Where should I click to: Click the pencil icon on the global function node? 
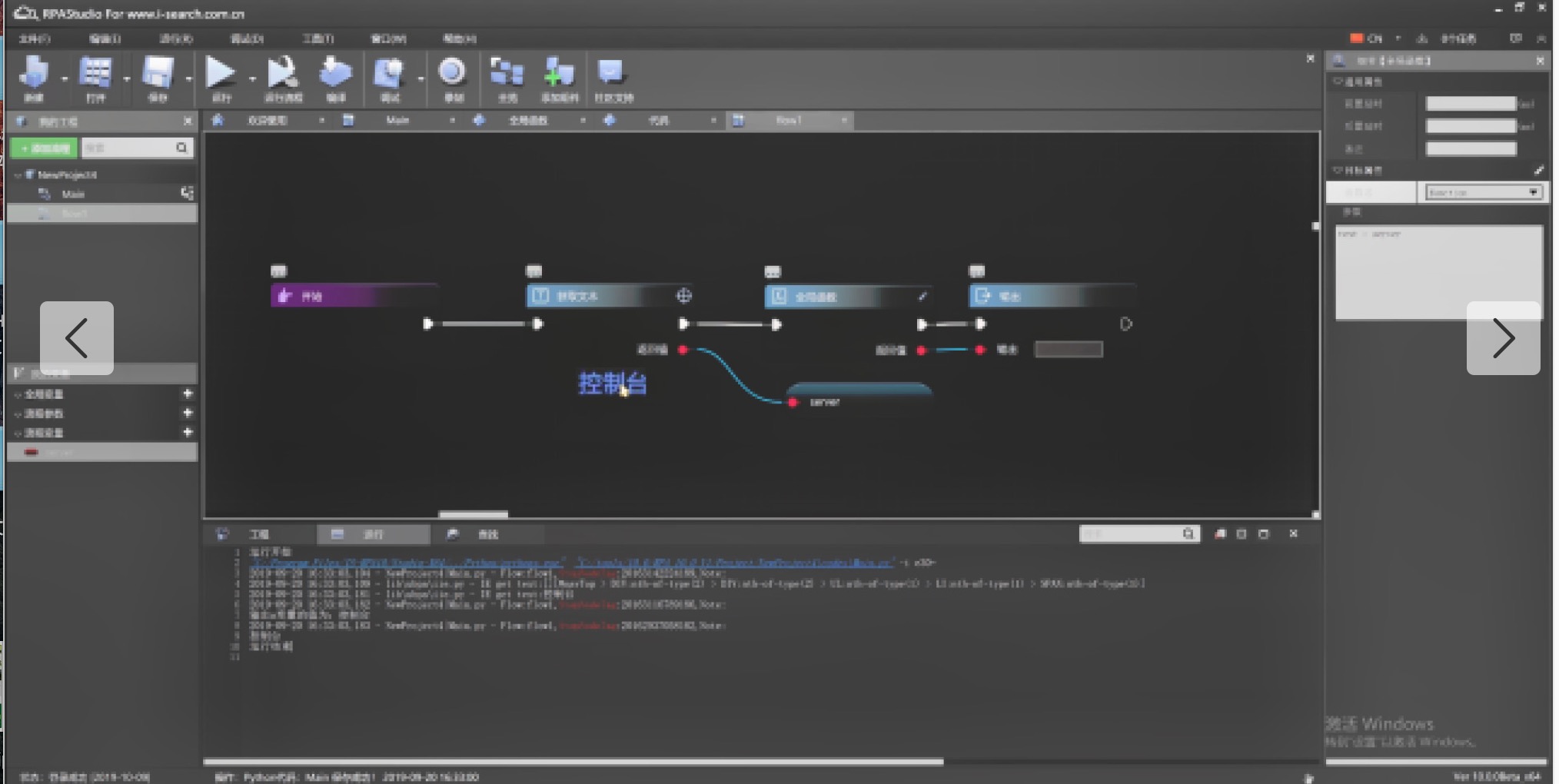click(922, 296)
